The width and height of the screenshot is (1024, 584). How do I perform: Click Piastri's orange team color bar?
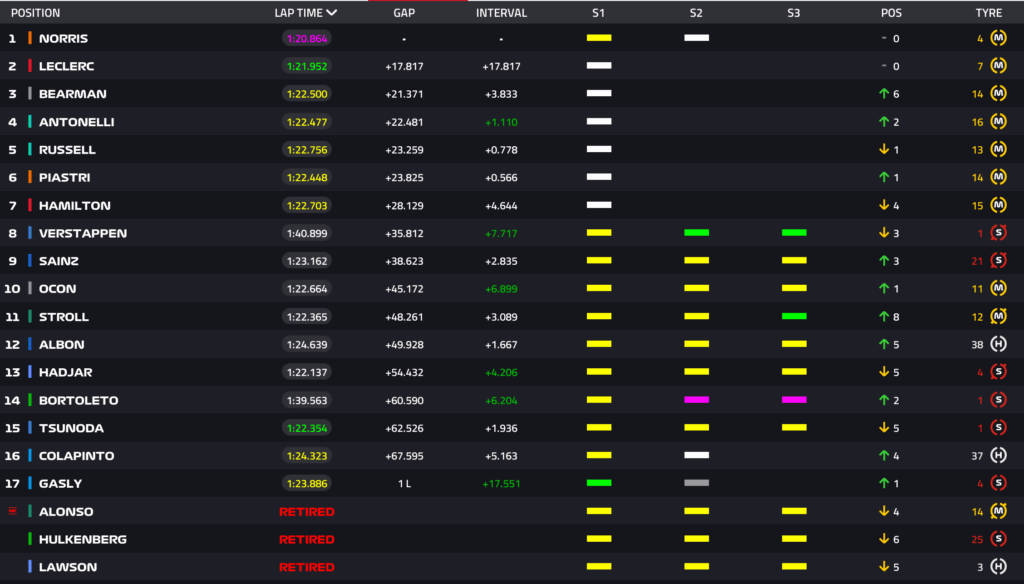[x=30, y=177]
